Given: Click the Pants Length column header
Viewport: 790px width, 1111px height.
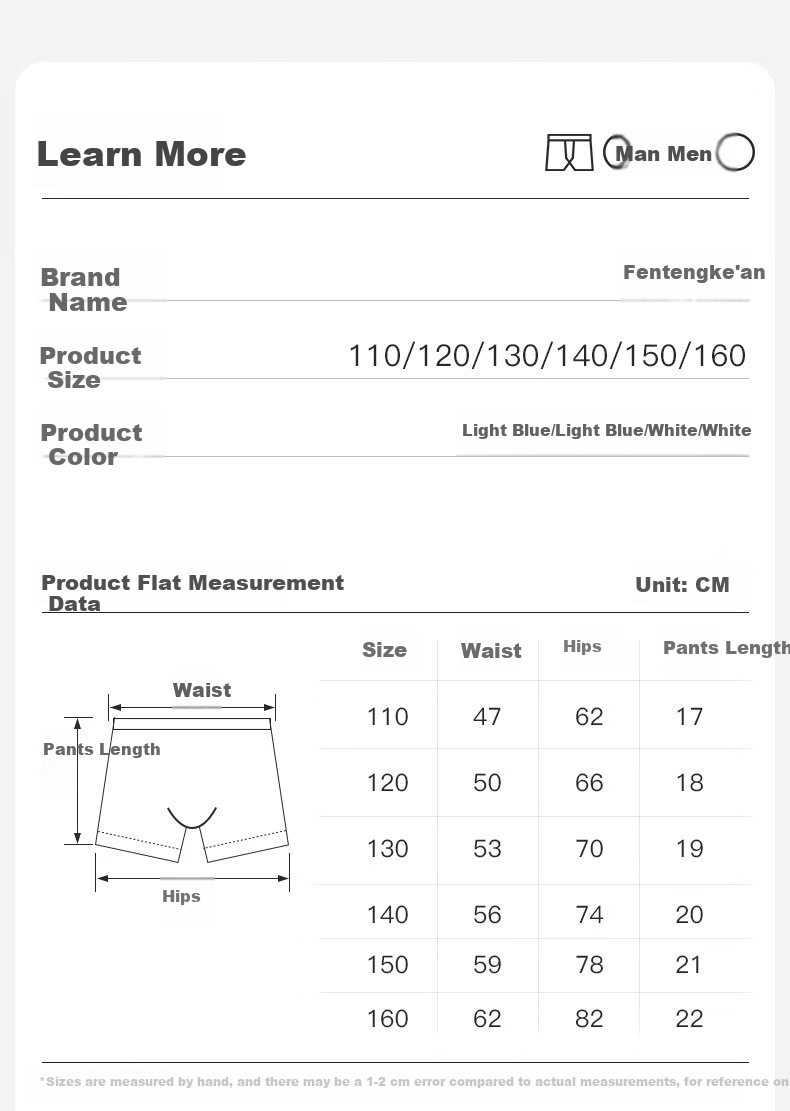Looking at the screenshot, I should (x=726, y=648).
